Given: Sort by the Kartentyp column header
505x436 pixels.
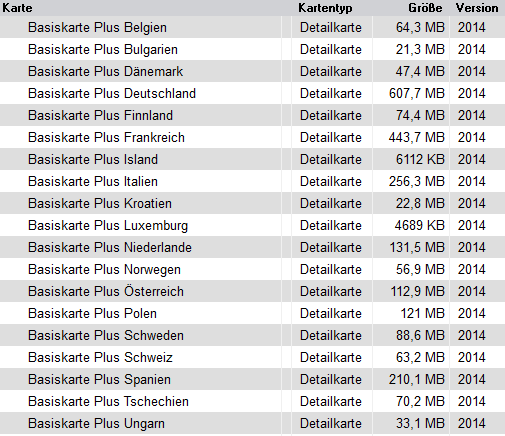Looking at the screenshot, I should [325, 8].
